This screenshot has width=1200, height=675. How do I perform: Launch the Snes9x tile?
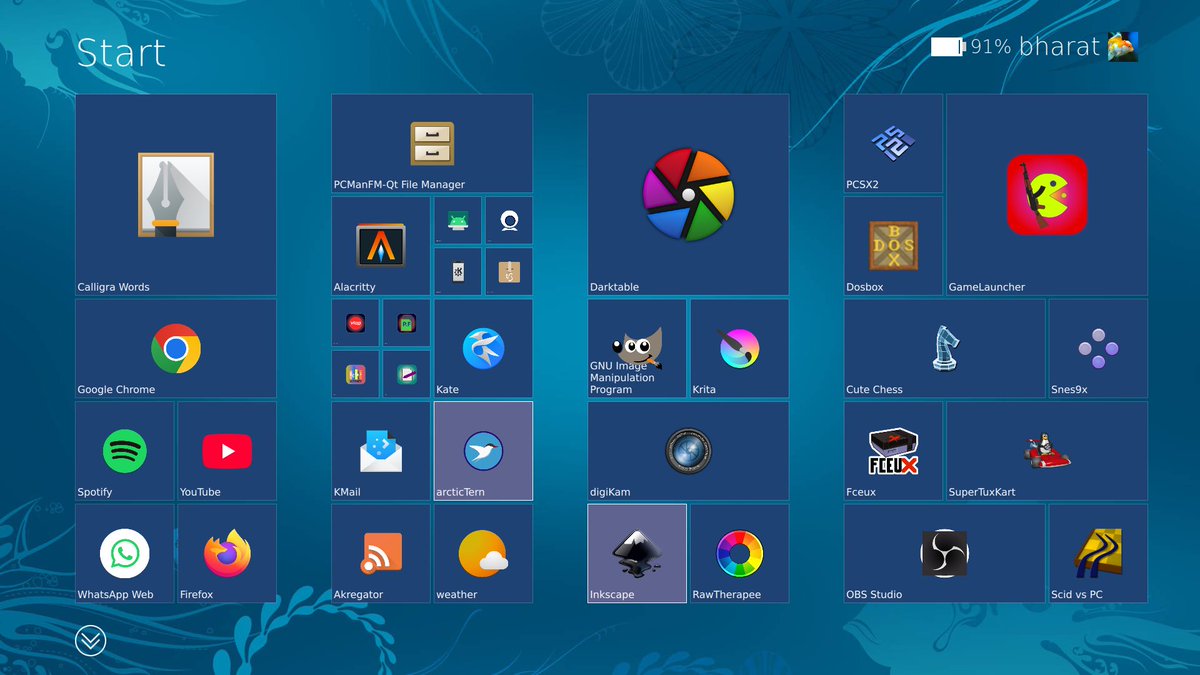(1098, 348)
